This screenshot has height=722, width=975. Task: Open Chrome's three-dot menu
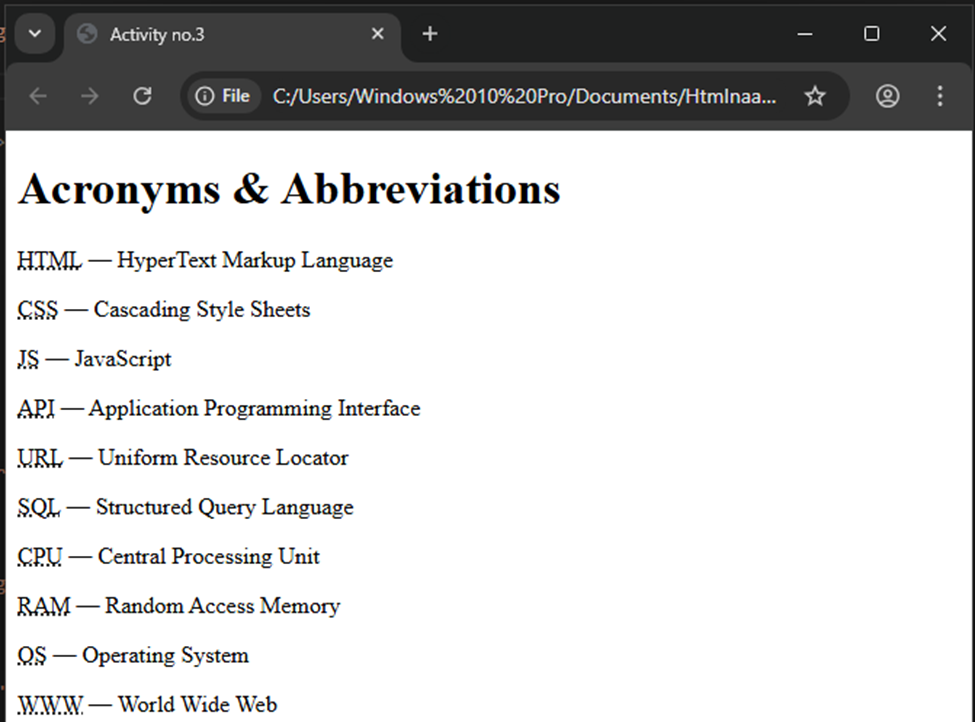pyautogui.click(x=939, y=96)
